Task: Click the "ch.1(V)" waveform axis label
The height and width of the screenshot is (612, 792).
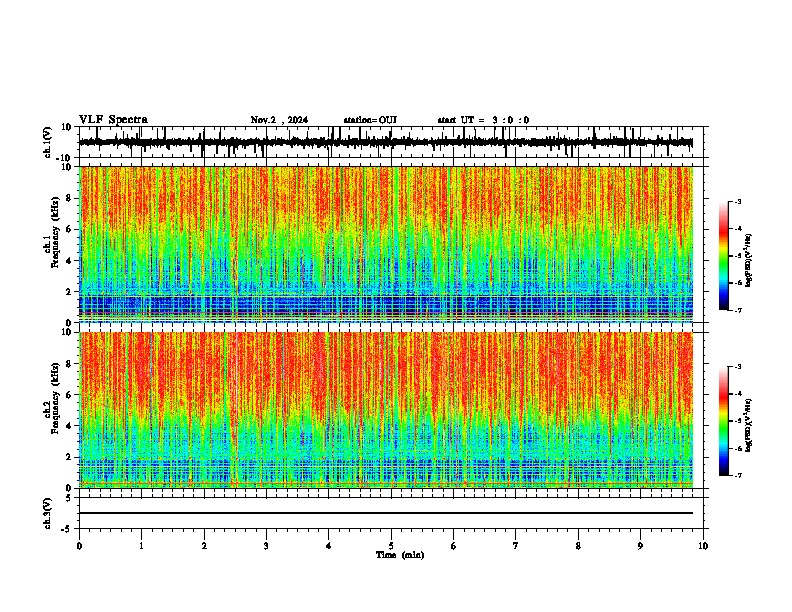Action: click(48, 142)
